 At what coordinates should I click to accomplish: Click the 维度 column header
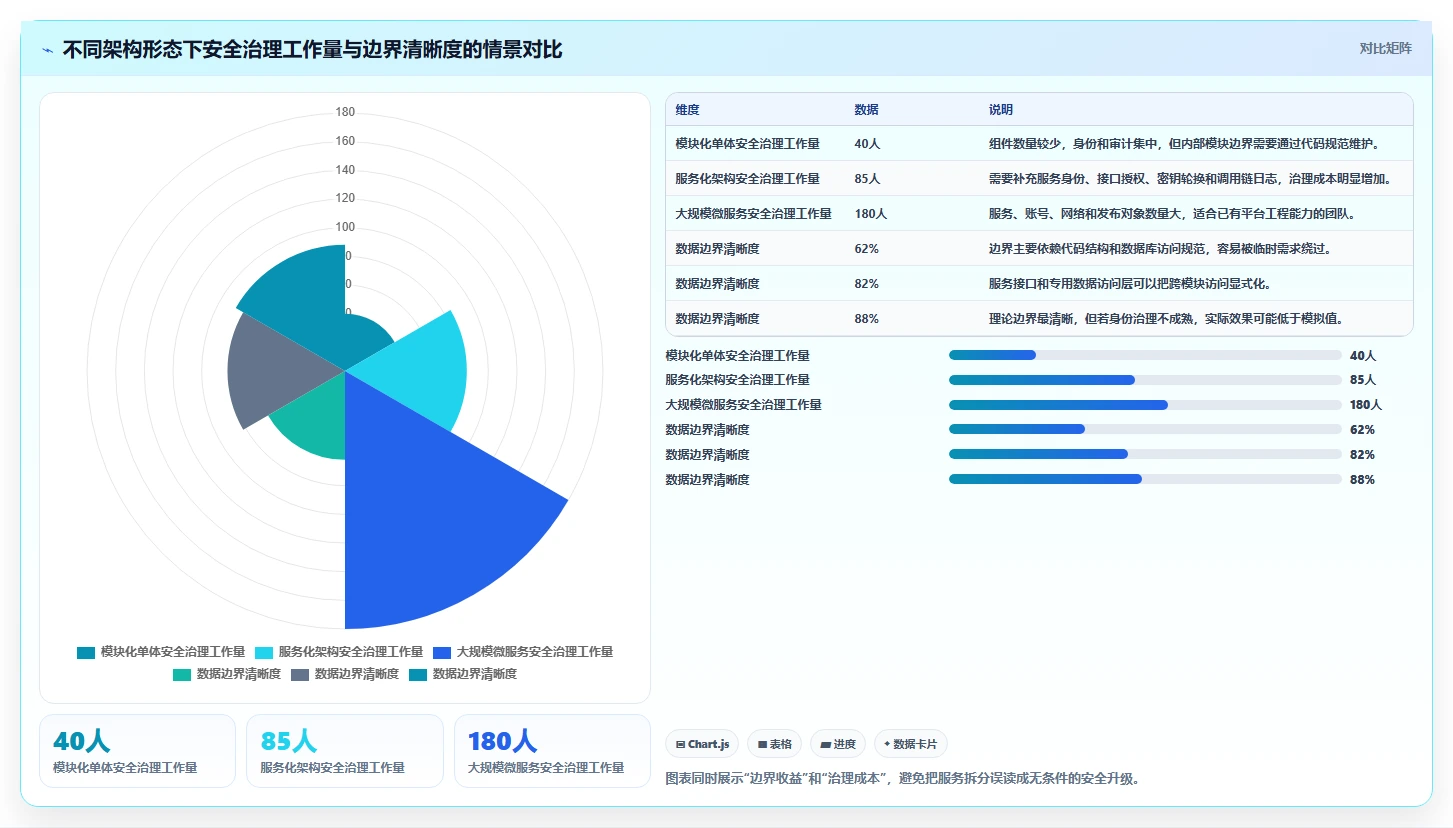(687, 110)
